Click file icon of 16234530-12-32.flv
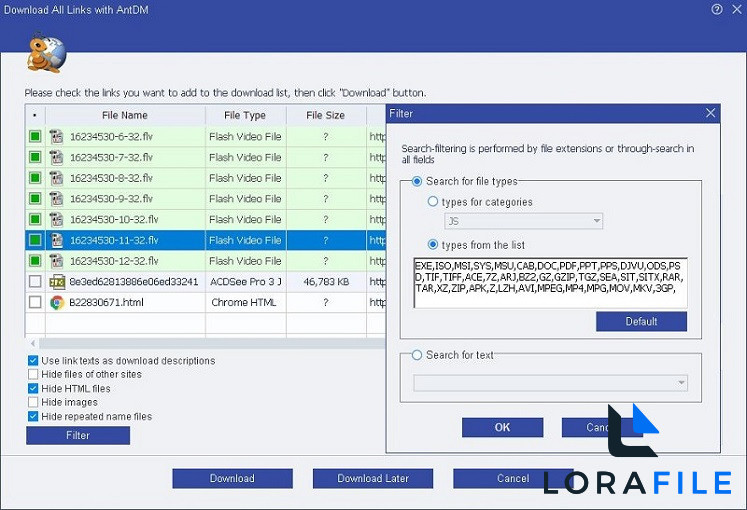The width and height of the screenshot is (747, 510). coord(57,261)
